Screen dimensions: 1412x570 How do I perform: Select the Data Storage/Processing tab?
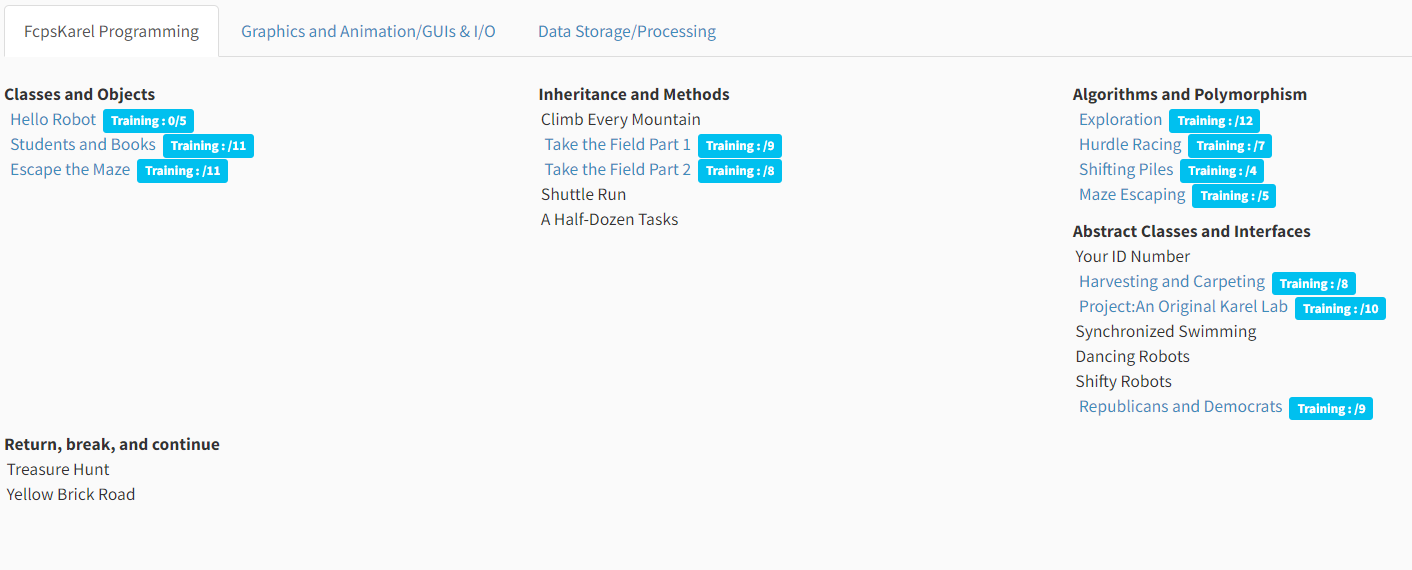627,31
